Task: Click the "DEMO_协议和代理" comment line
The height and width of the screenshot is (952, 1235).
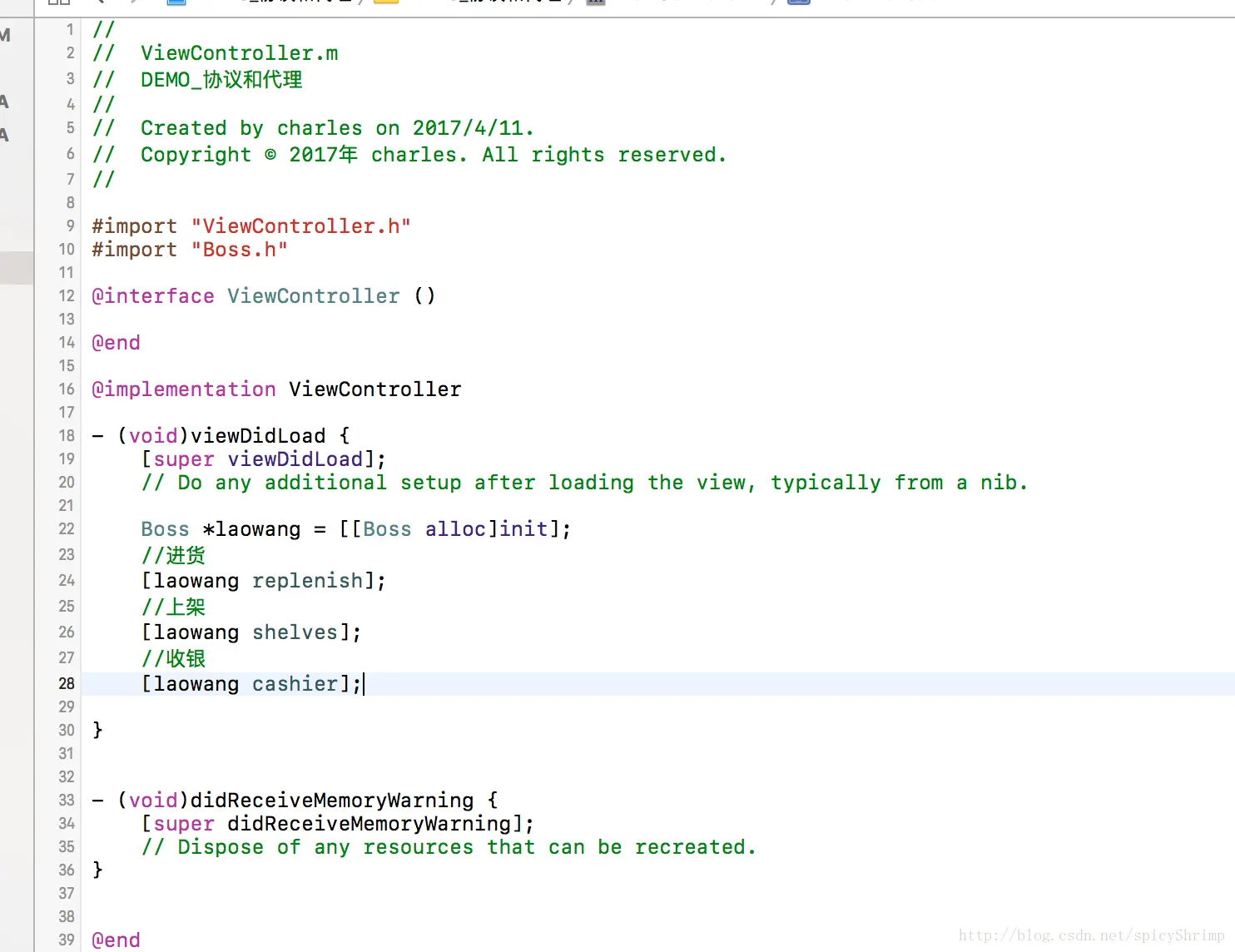Action: click(197, 80)
